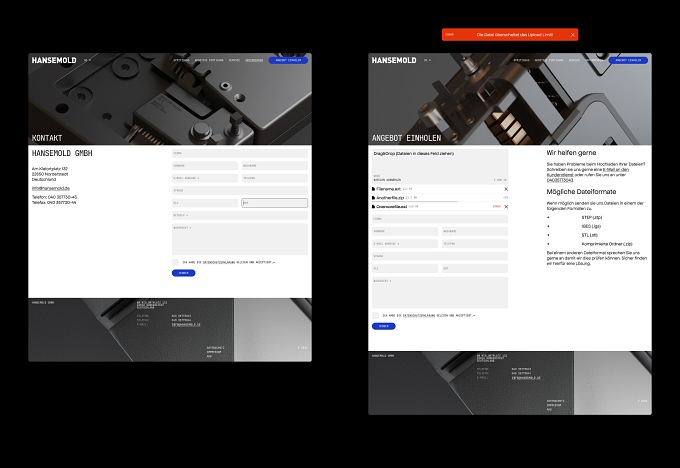
Task: Submit the Kontakt form with Senden
Action: (x=183, y=273)
